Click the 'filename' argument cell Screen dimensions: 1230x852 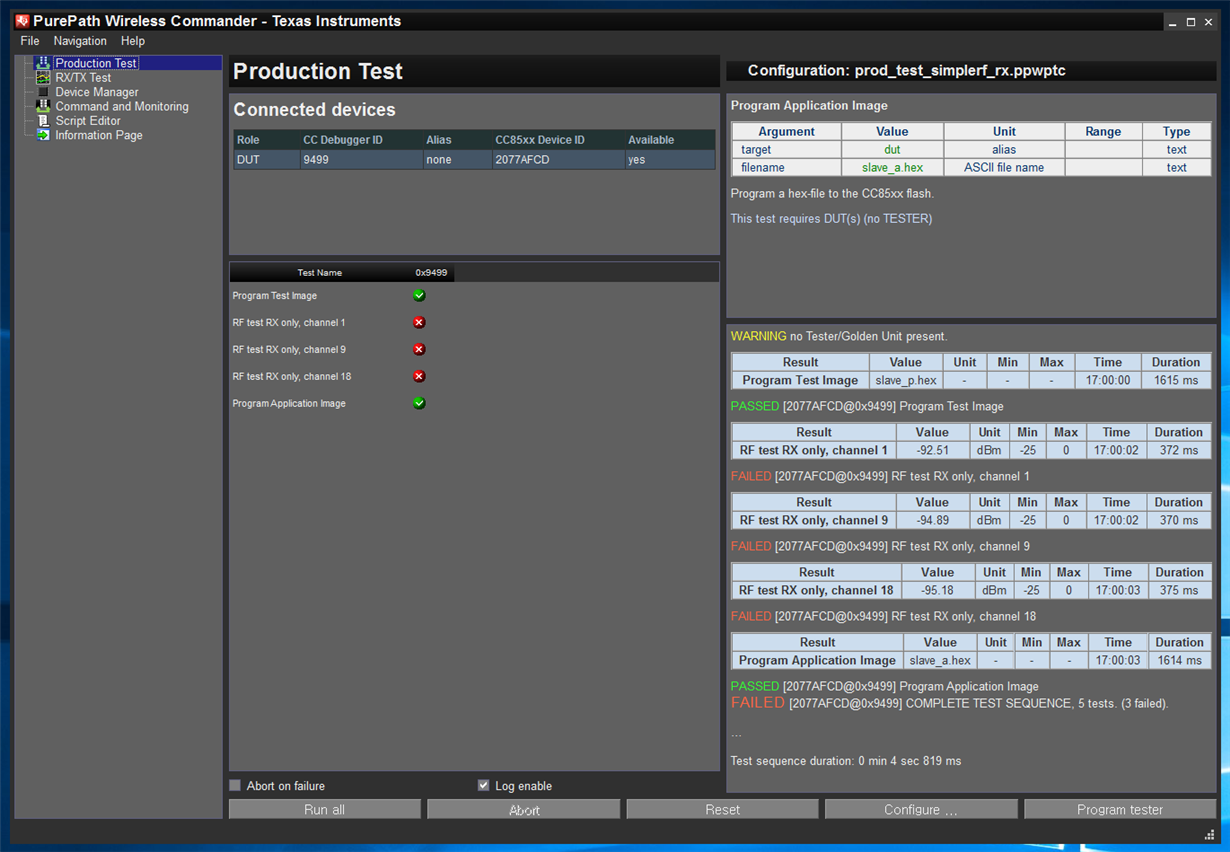click(786, 167)
